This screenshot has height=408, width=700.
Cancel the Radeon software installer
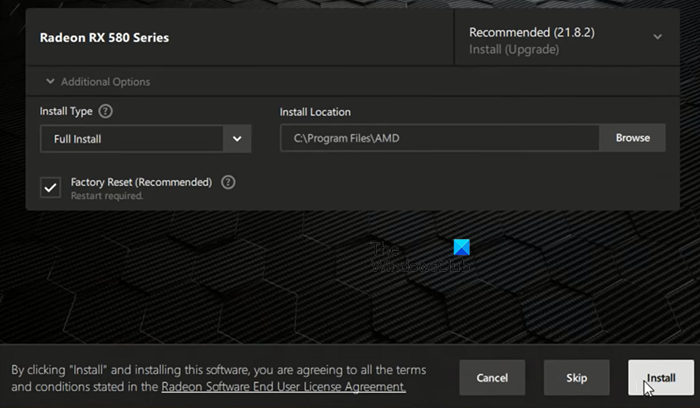(x=492, y=378)
